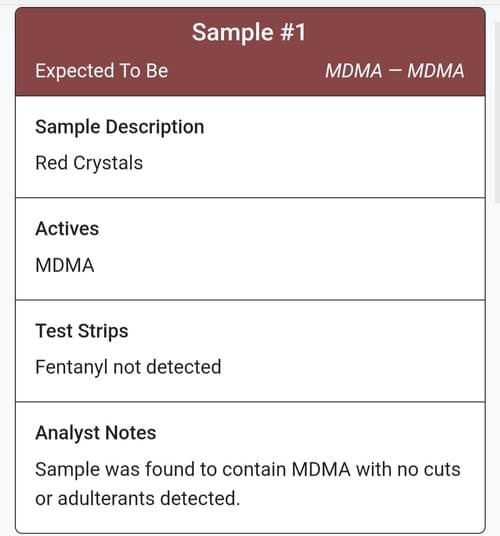This screenshot has width=500, height=536.
Task: Select the MDMA active ingredient text
Action: pos(65,265)
